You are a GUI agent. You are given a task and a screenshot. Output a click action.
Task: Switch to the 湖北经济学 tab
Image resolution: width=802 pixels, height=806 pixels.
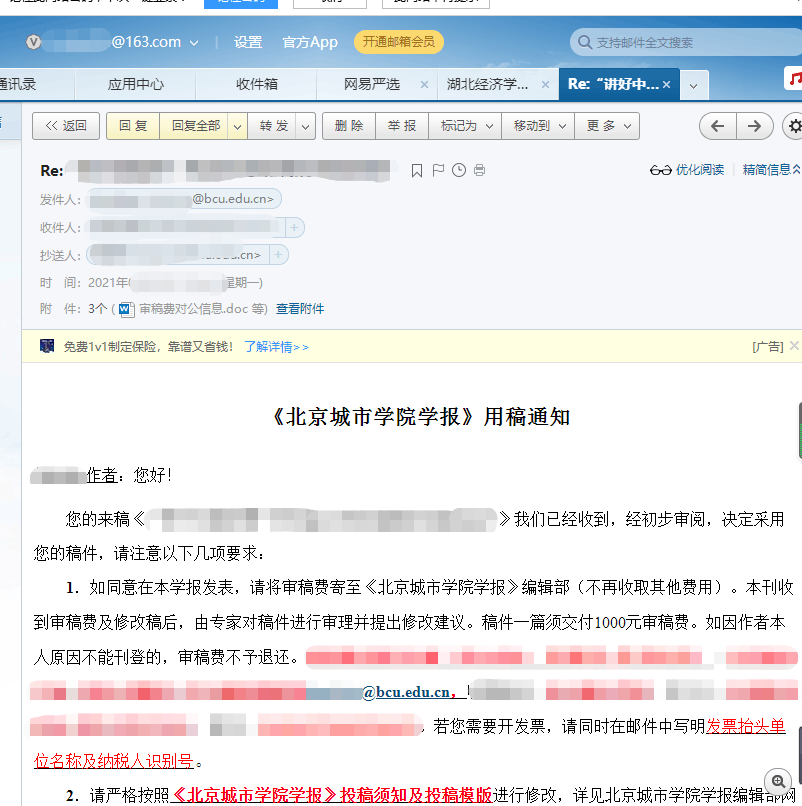[487, 84]
